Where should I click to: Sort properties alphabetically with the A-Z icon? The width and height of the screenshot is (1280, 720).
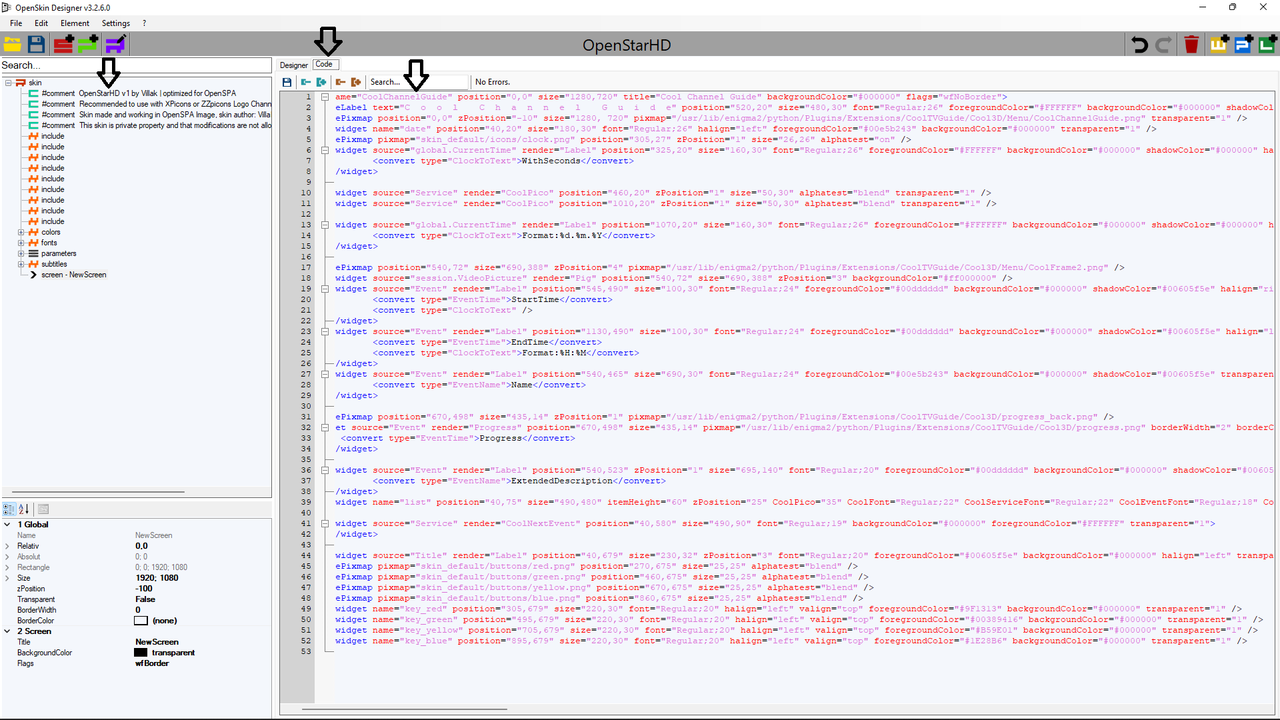point(25,509)
